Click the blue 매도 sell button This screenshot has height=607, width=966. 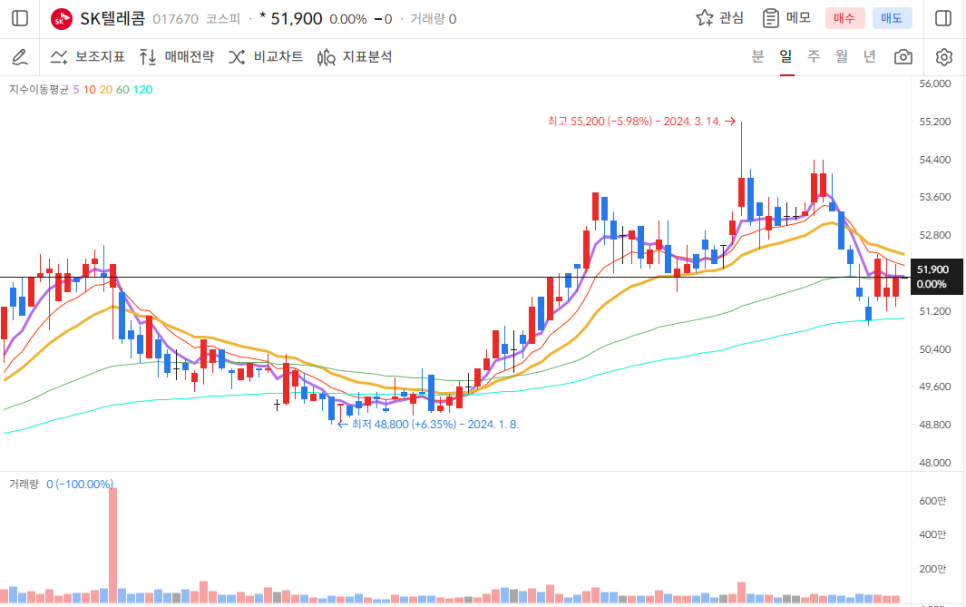click(x=891, y=18)
